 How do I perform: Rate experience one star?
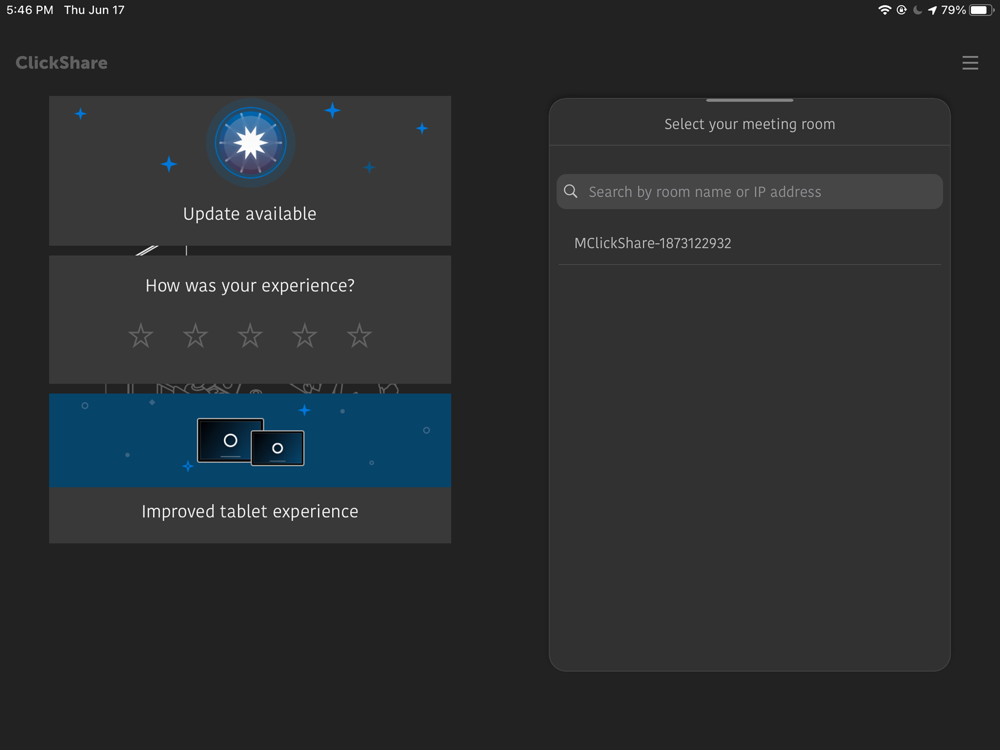[x=140, y=335]
